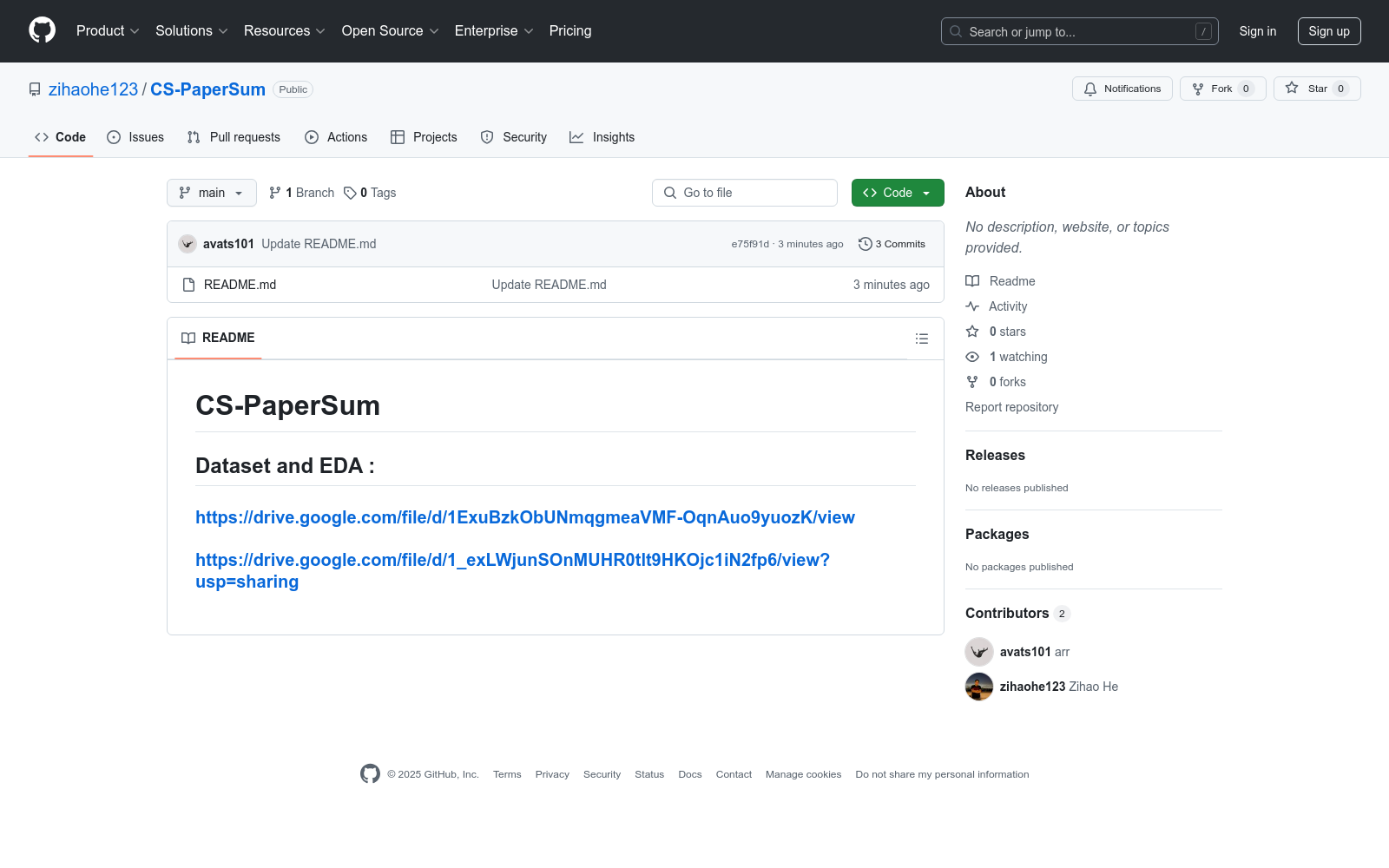View the 1 Branch link

point(301,193)
